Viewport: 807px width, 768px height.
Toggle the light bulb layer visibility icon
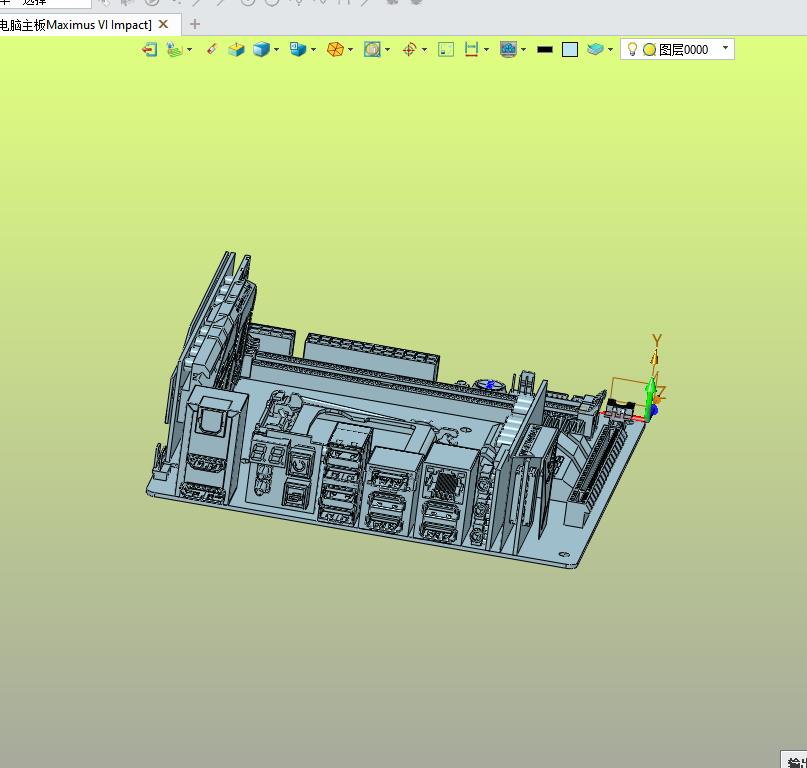[x=633, y=49]
